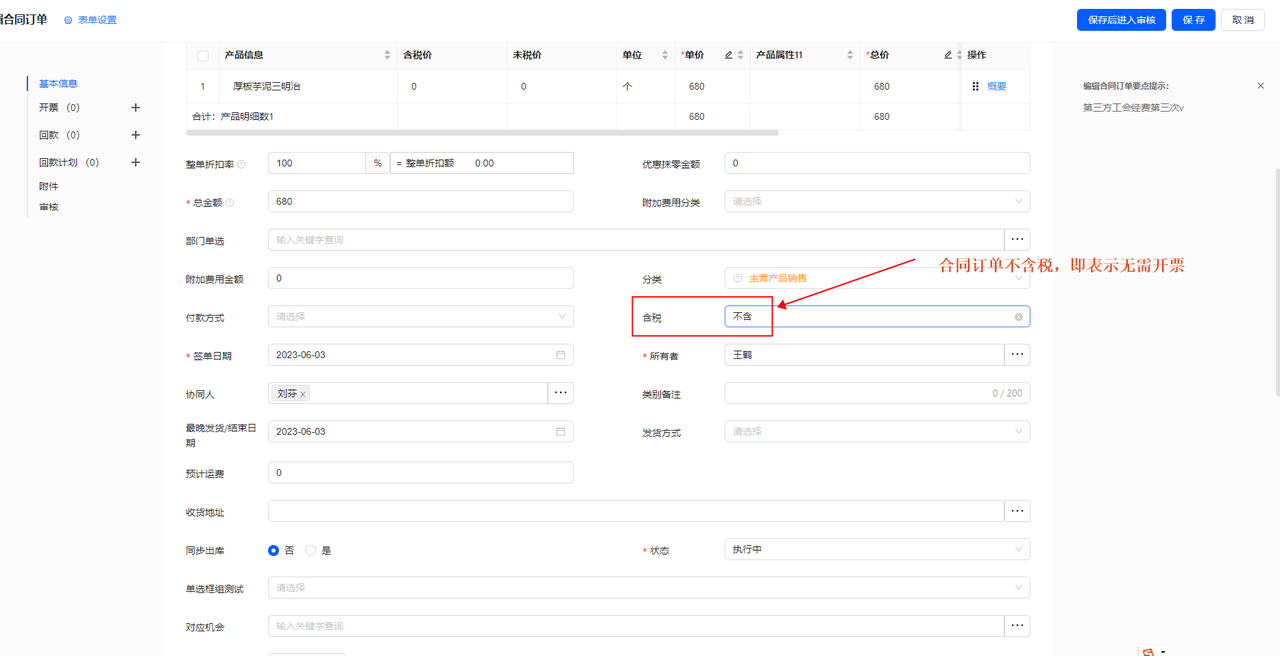This screenshot has height=656, width=1280.
Task: Open 概要 link in product row
Action: (997, 87)
